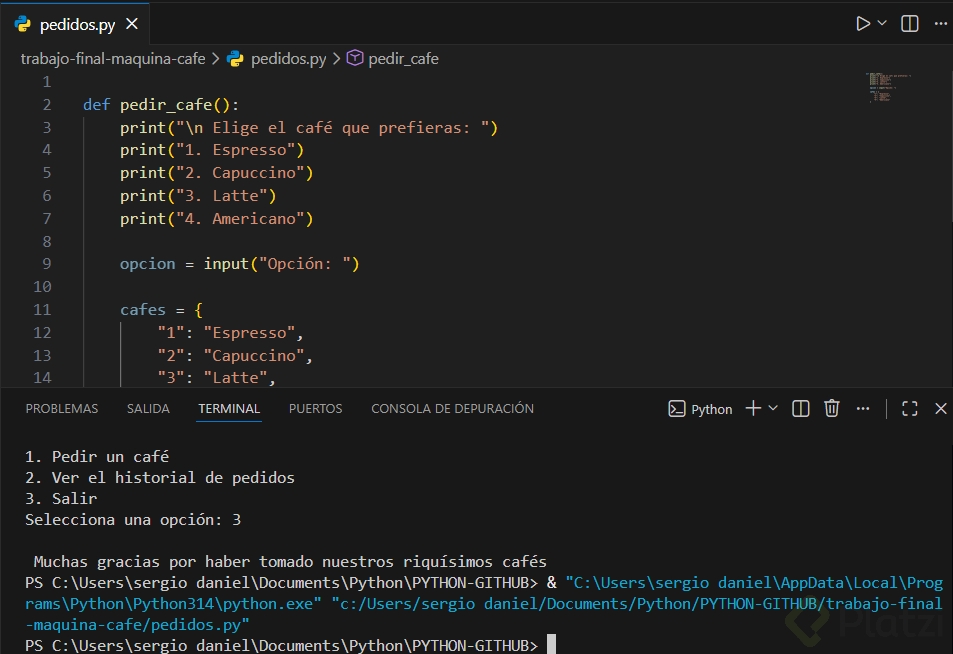Image resolution: width=953 pixels, height=654 pixels.
Task: Open the CONSOLA DE DEPURACIÓN tab
Action: pyautogui.click(x=452, y=408)
